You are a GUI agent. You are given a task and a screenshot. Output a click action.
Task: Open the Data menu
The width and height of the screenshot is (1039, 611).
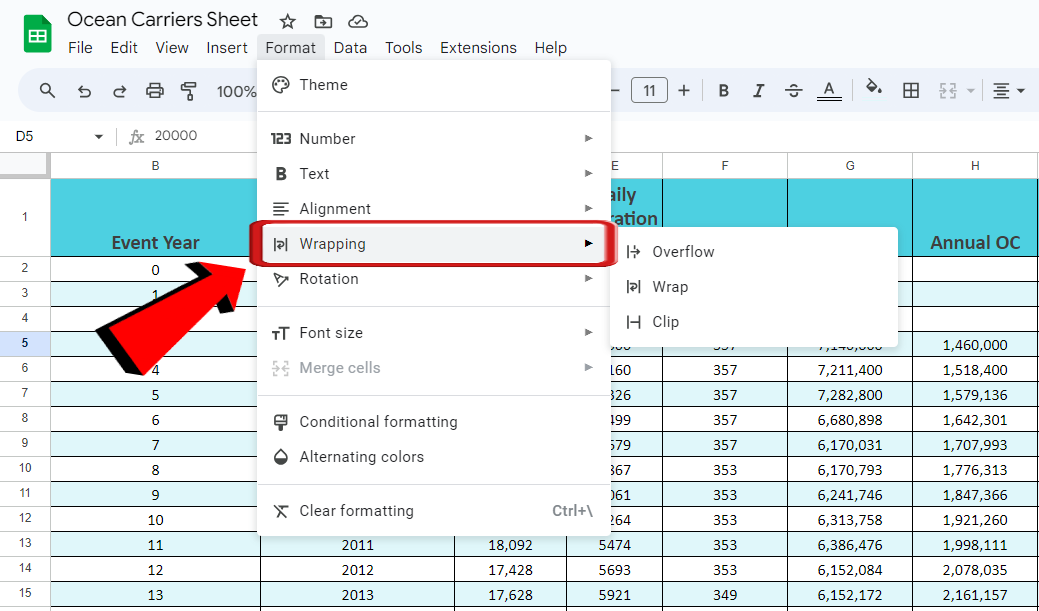350,47
